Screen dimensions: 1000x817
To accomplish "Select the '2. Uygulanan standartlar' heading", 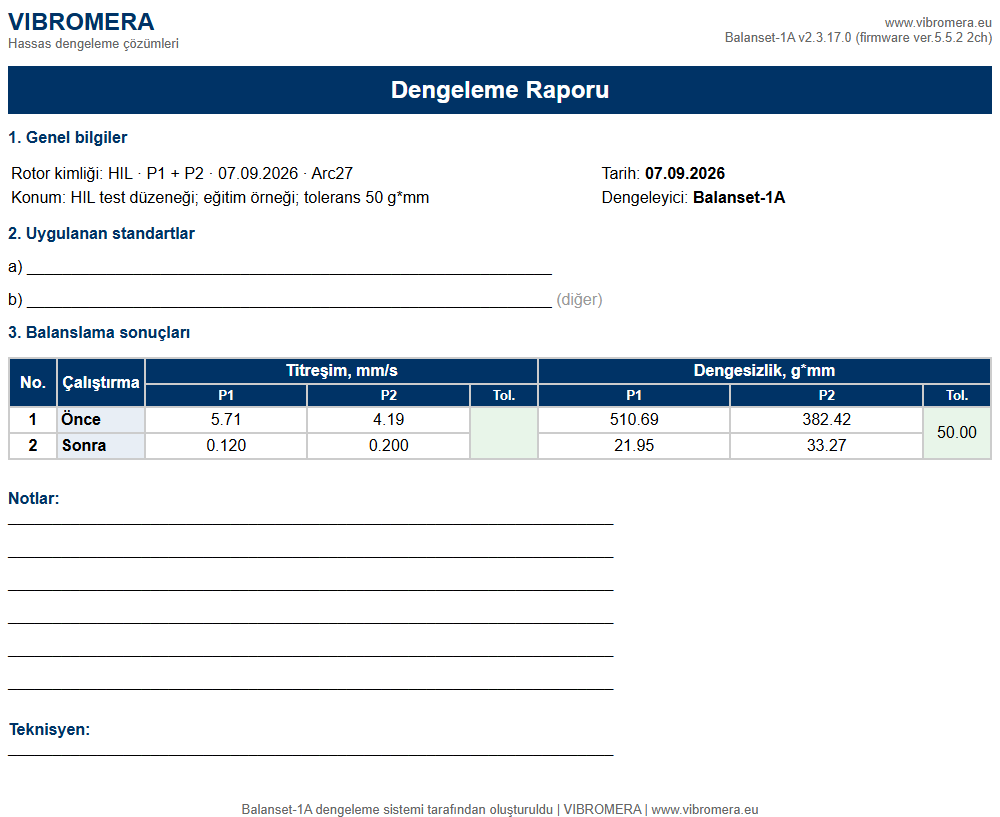I will [x=101, y=233].
